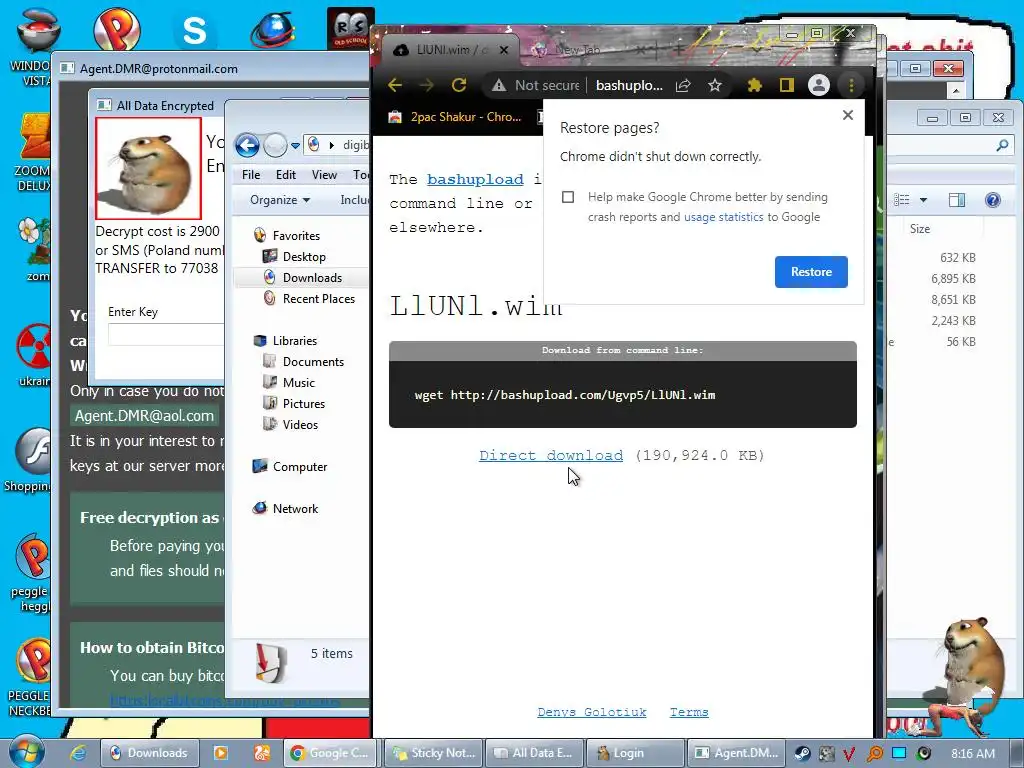Click hamster image in All Data Encrypted window

click(x=148, y=168)
